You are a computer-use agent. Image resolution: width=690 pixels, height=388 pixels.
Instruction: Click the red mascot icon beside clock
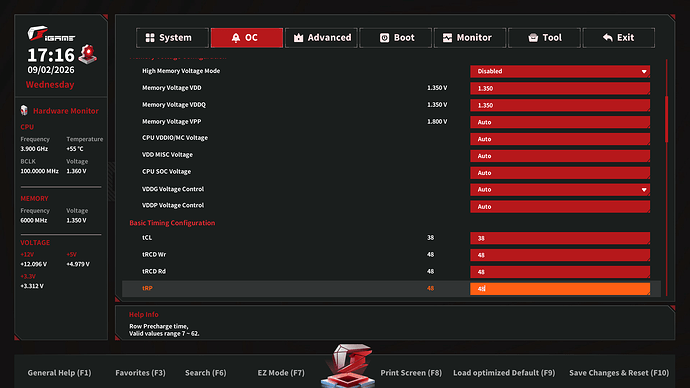pos(88,54)
